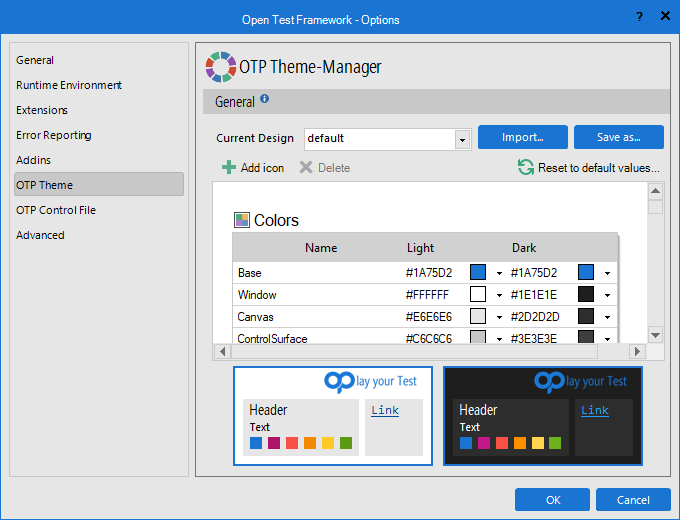Click the vertical scrollbar down arrow
The width and height of the screenshot is (680, 520).
pyautogui.click(x=655, y=335)
